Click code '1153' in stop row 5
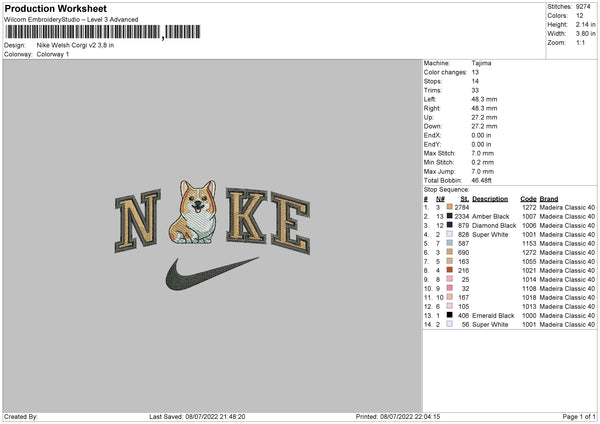Image resolution: width=600 pixels, height=424 pixels. 529,243
